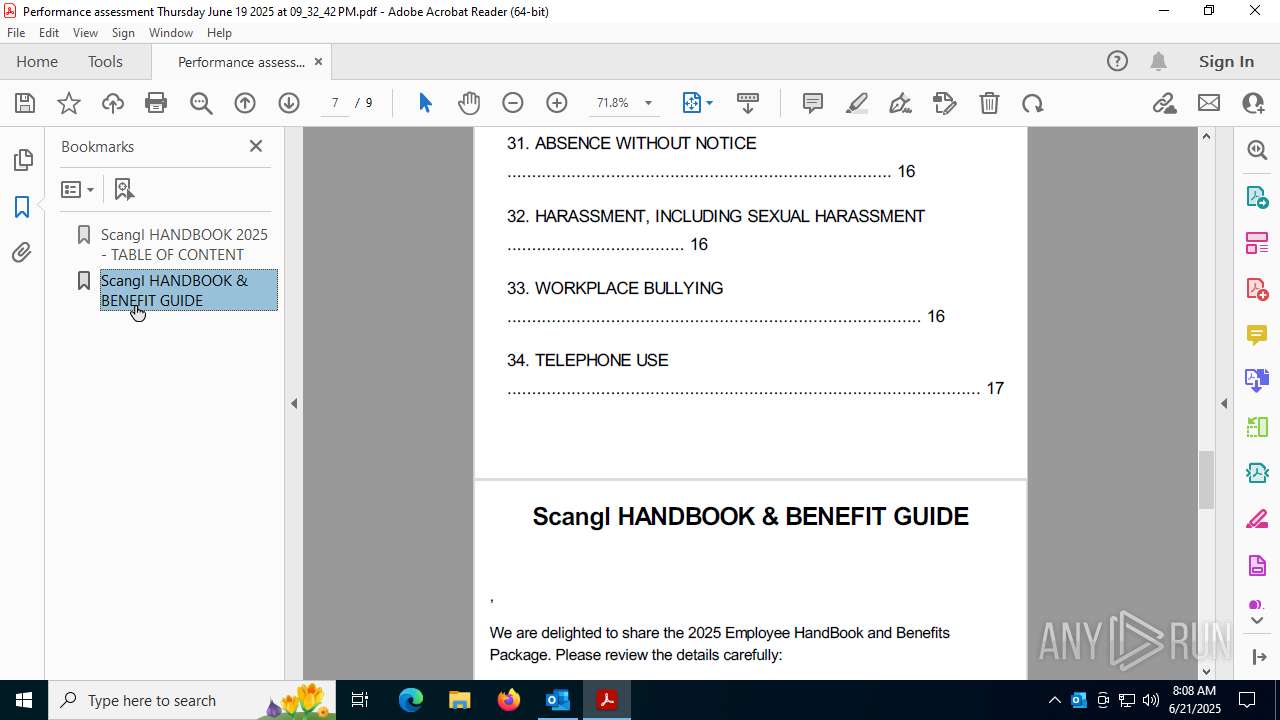Open Create PDF tool
The height and width of the screenshot is (720, 1280).
tap(1257, 289)
